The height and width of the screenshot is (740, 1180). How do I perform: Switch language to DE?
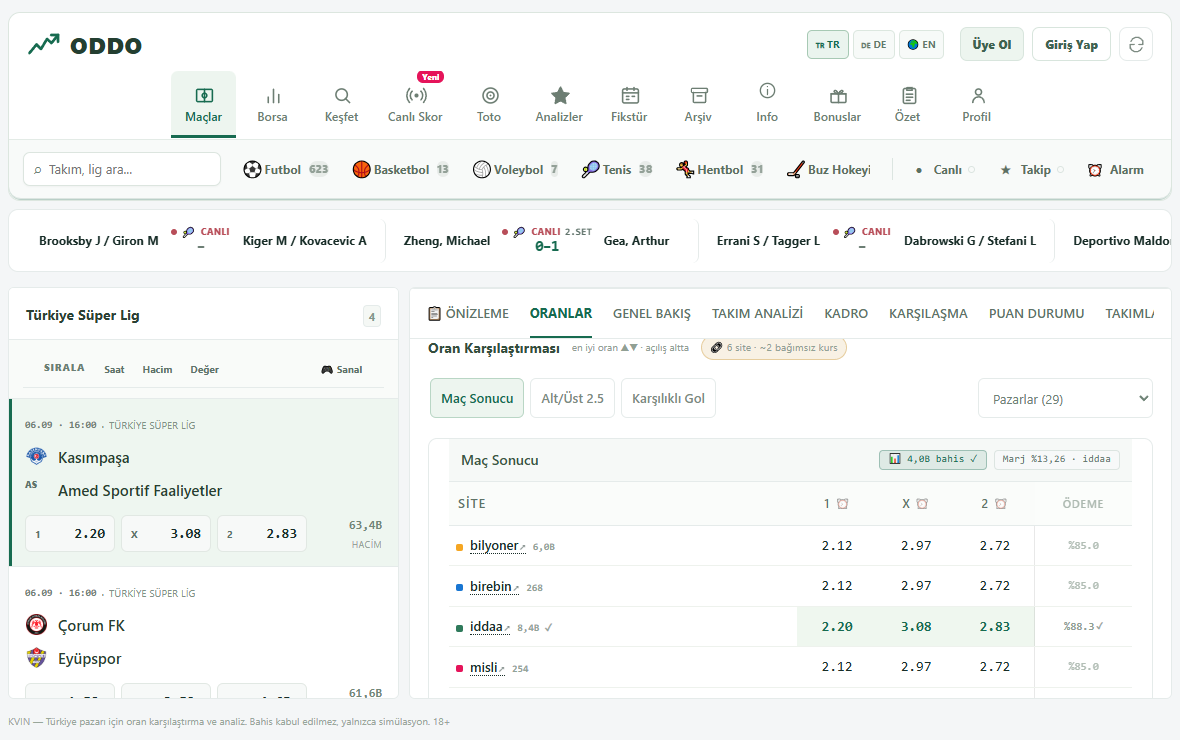point(874,44)
